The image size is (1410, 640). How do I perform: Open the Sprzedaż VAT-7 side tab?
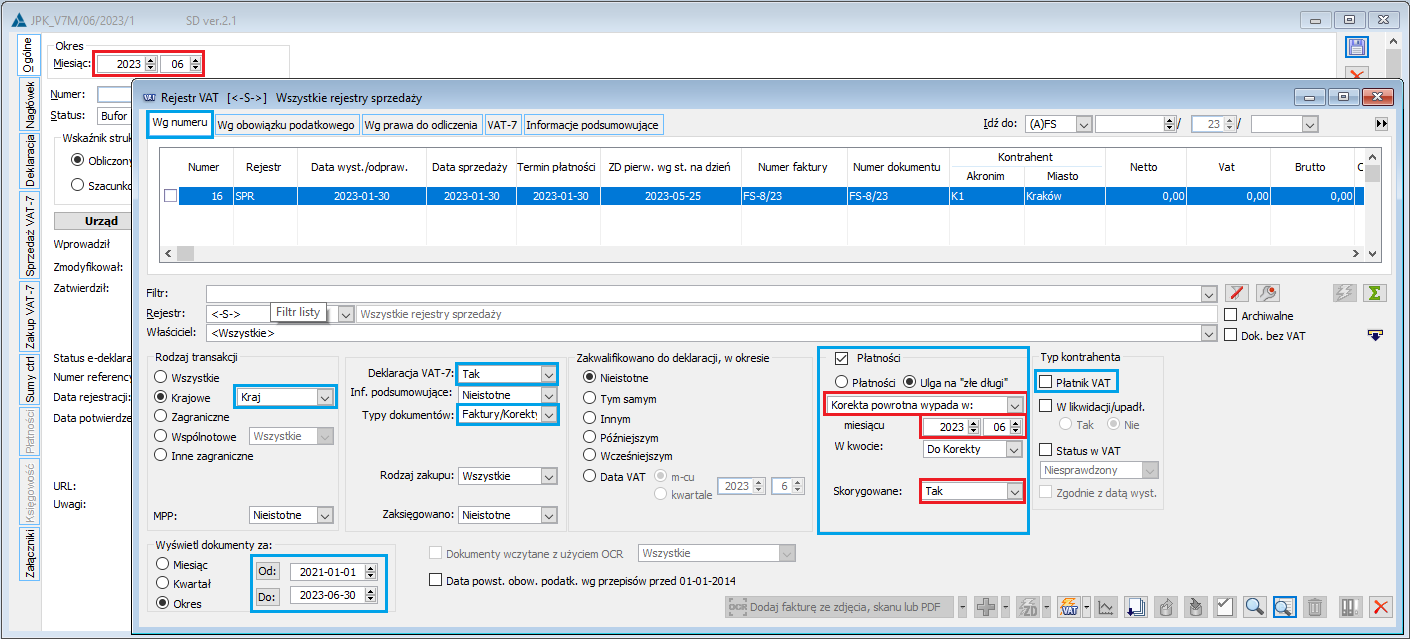pyautogui.click(x=29, y=236)
